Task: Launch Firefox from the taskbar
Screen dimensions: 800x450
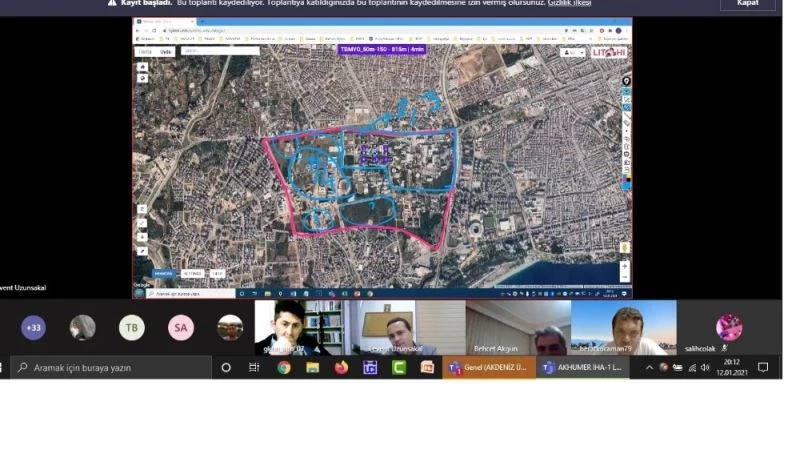Action: (341, 368)
